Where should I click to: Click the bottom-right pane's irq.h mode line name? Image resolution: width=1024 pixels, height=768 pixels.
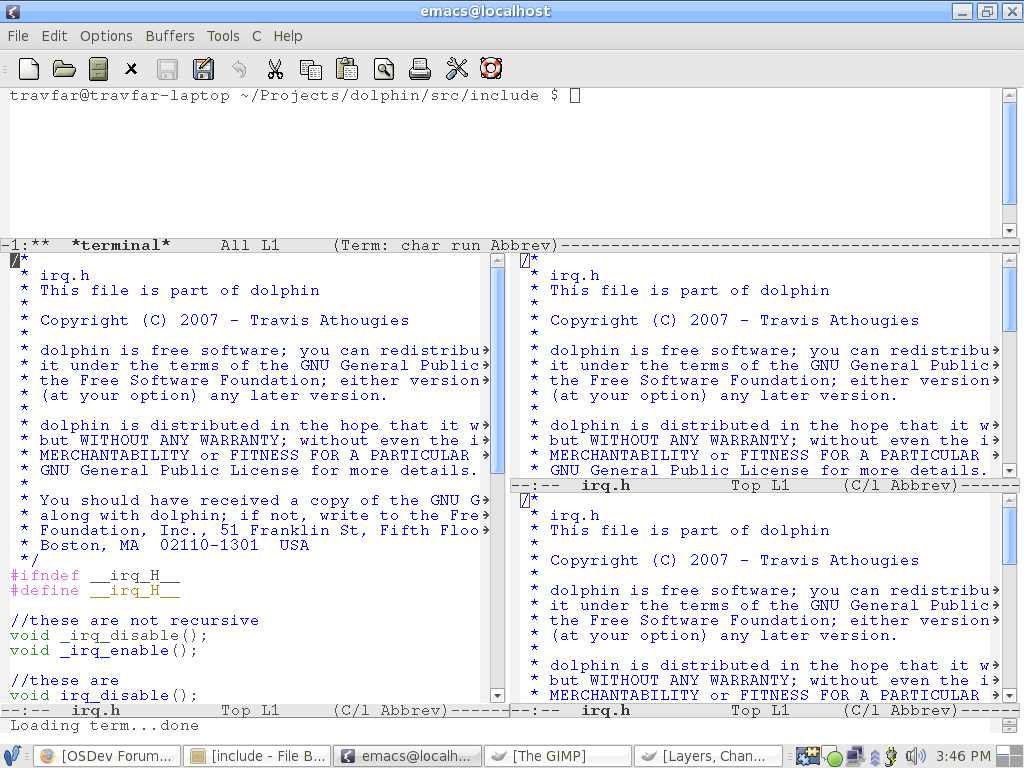(x=605, y=711)
